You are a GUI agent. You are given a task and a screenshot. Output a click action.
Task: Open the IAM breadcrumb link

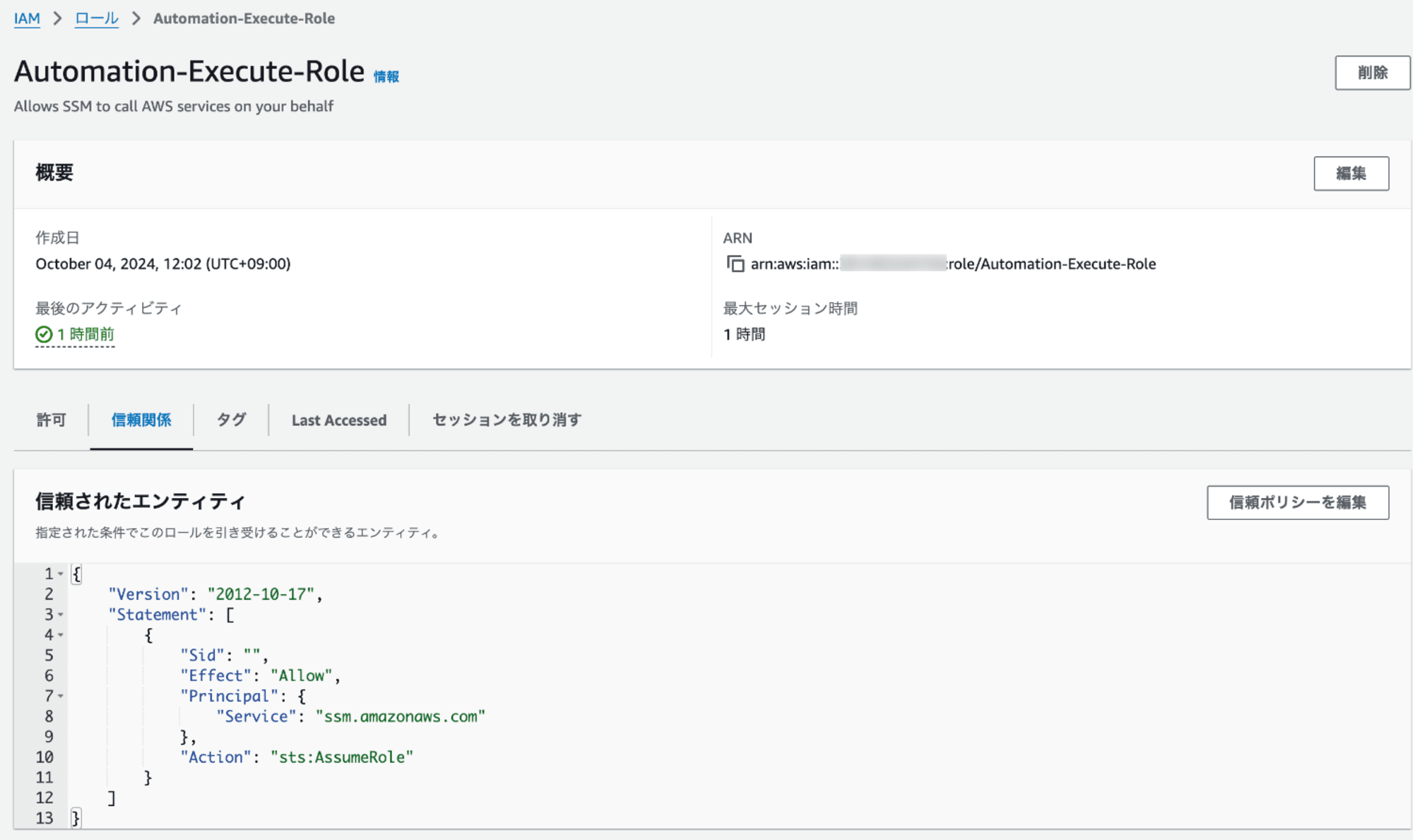point(27,18)
